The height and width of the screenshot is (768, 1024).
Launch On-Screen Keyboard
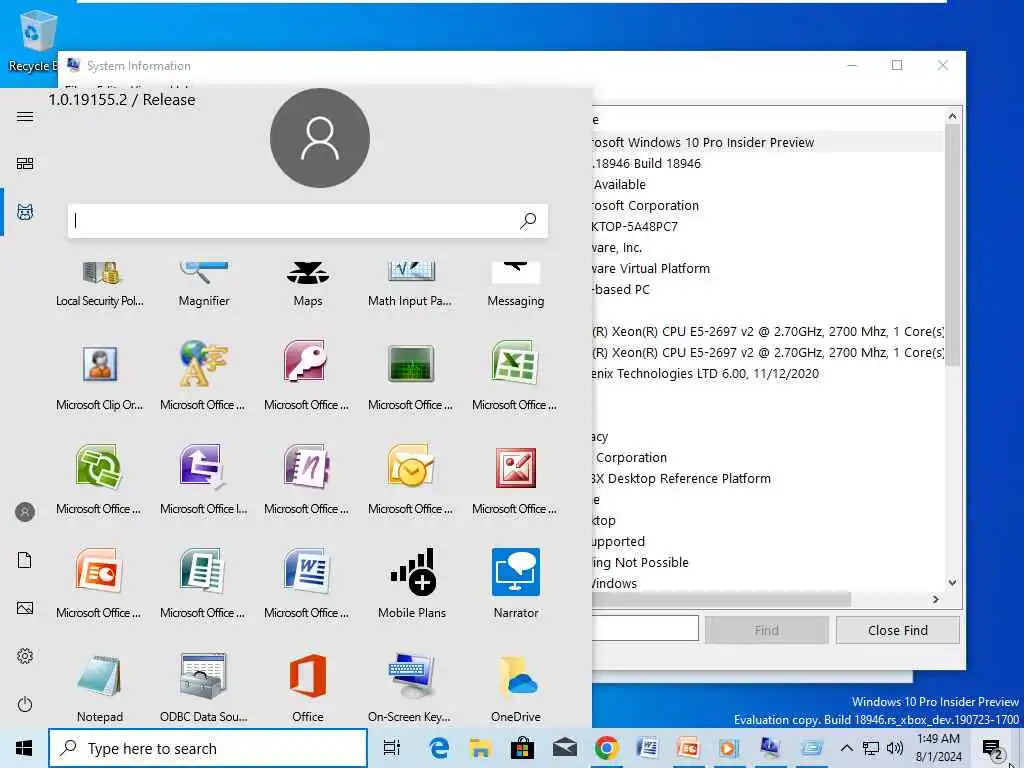(x=411, y=688)
